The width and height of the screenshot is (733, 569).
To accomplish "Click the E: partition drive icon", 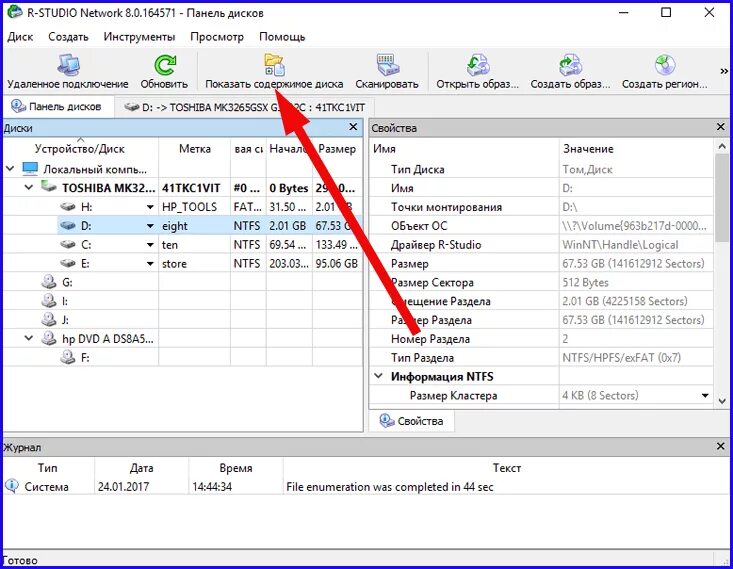I will coord(68,263).
